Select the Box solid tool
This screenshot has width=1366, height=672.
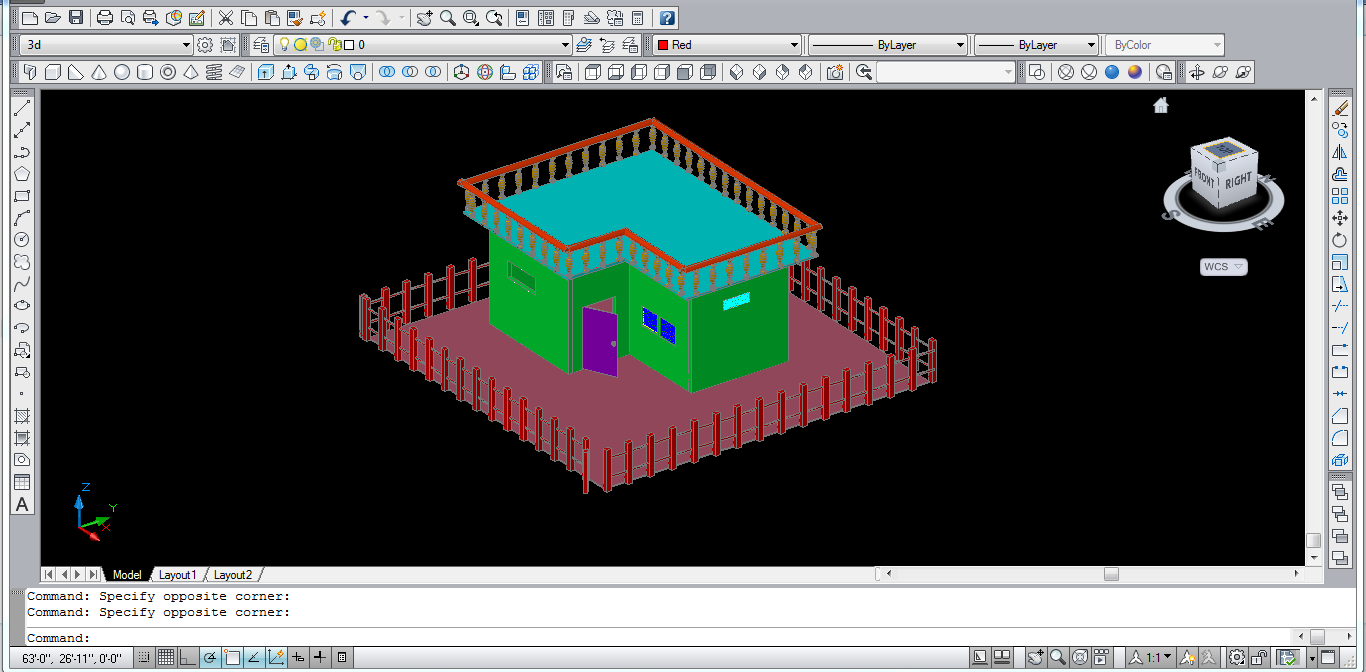[x=52, y=72]
